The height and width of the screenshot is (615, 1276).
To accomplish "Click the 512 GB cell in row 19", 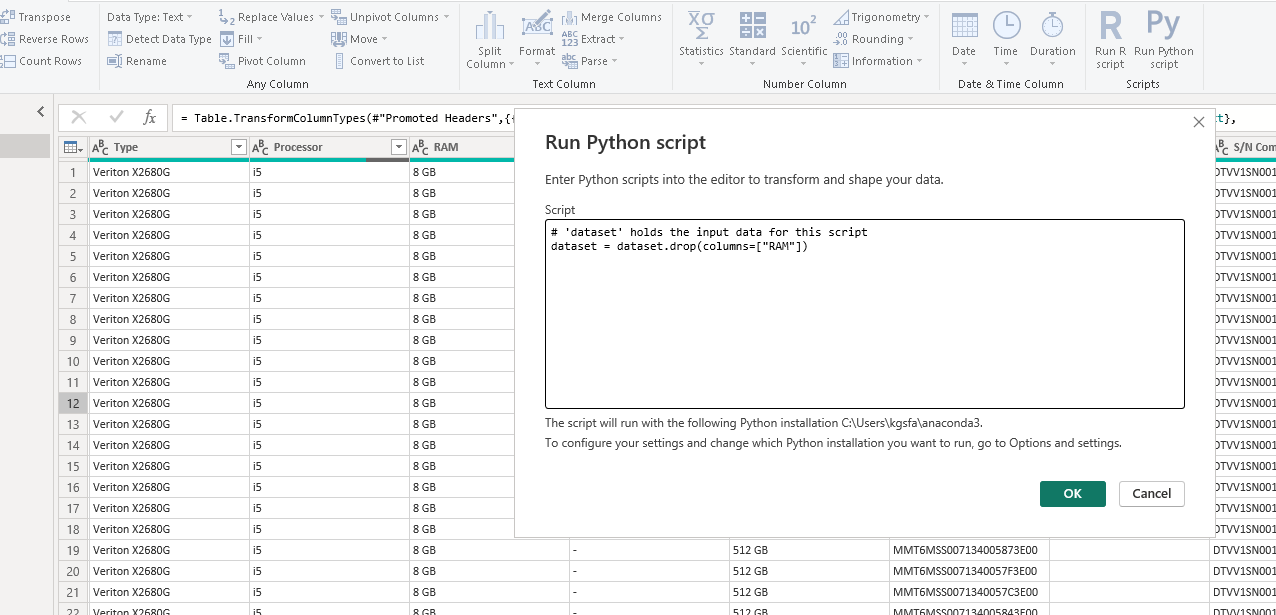I will click(x=809, y=550).
